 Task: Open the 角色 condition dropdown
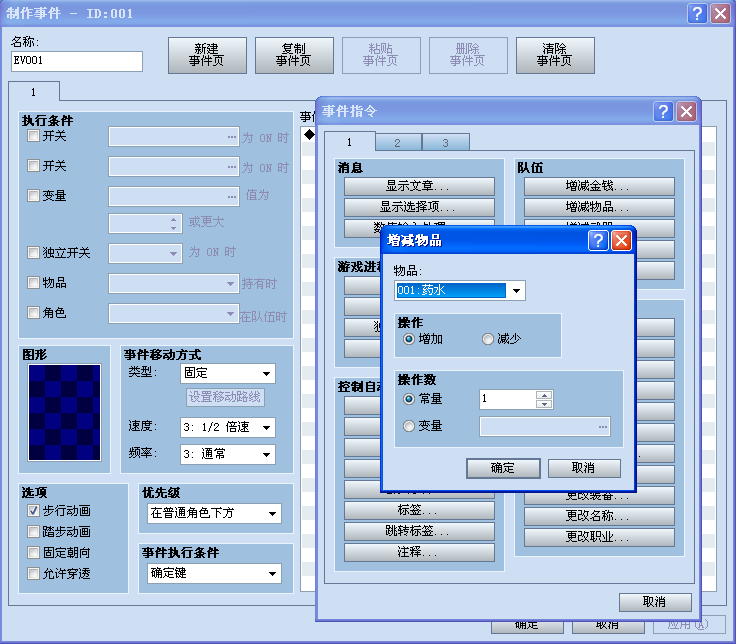[x=174, y=314]
